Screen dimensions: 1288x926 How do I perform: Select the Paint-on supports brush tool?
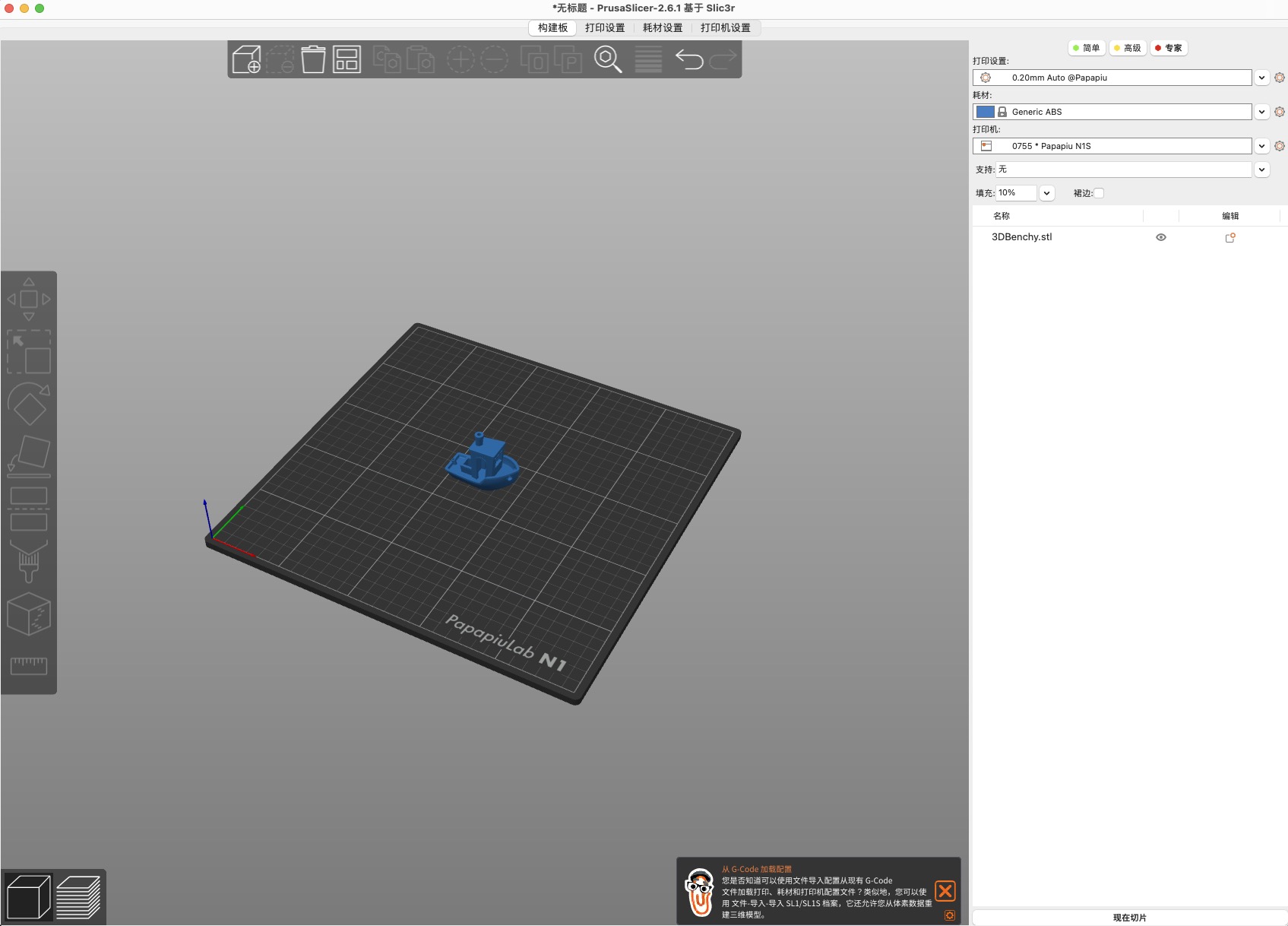29,561
